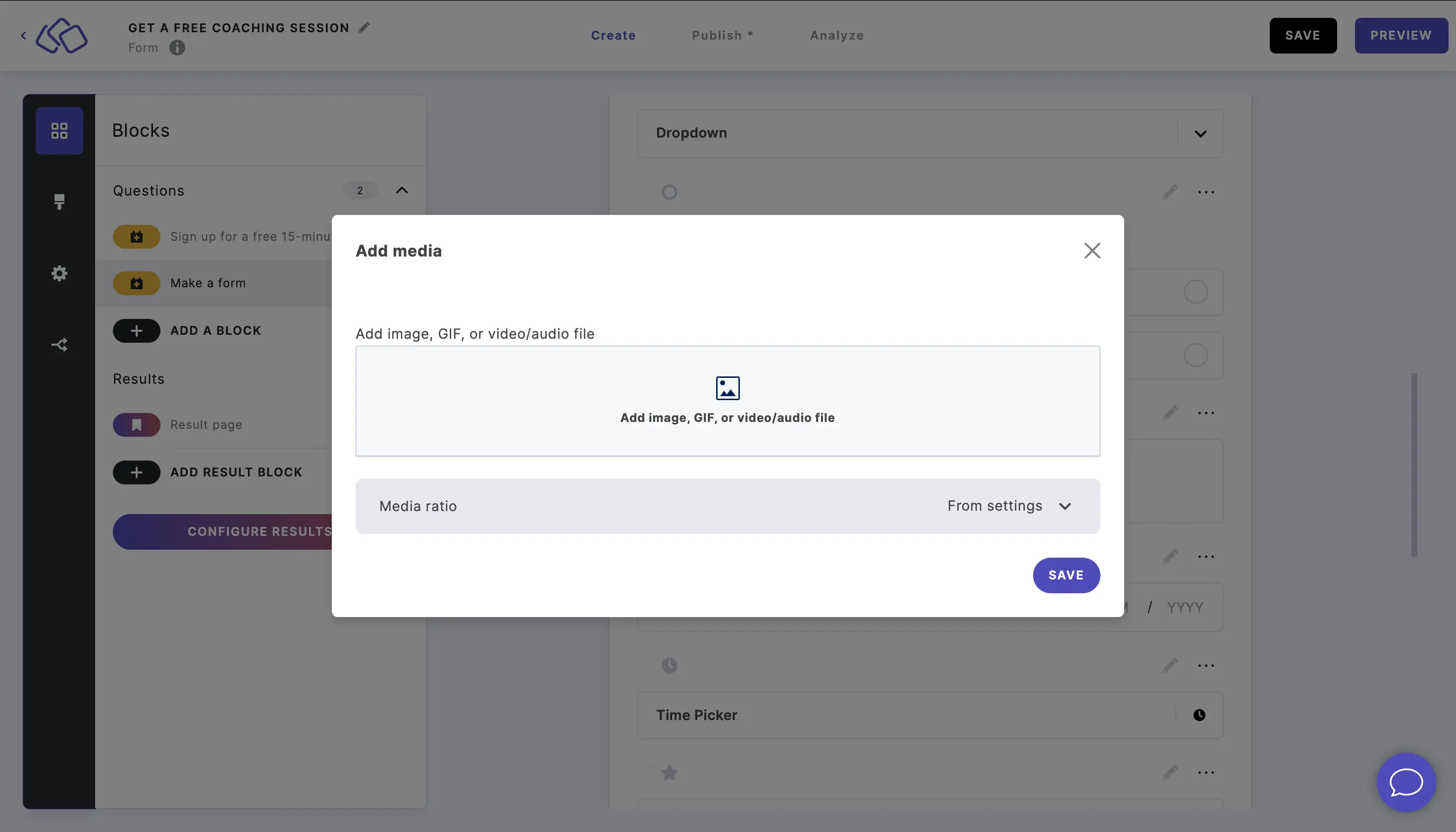
Task: Open more options for the radio question
Action: click(1206, 192)
